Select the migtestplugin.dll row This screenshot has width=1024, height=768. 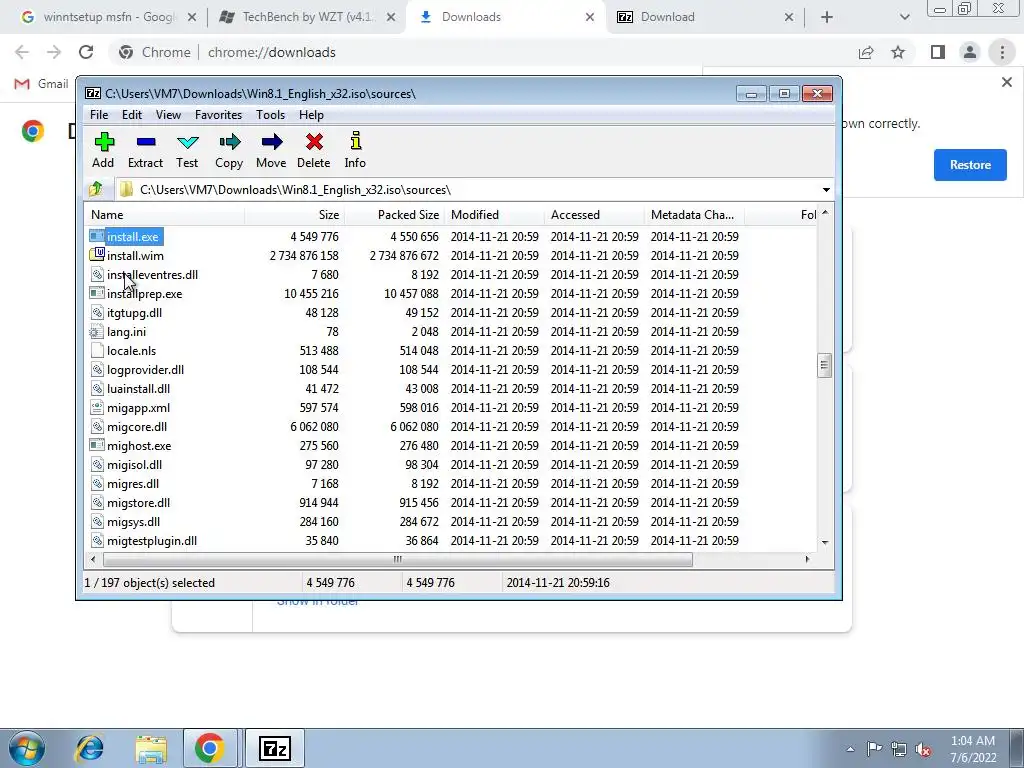coord(451,541)
